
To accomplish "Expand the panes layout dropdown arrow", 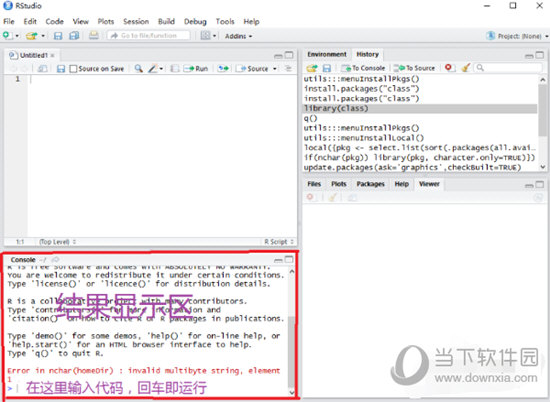I will [x=214, y=36].
